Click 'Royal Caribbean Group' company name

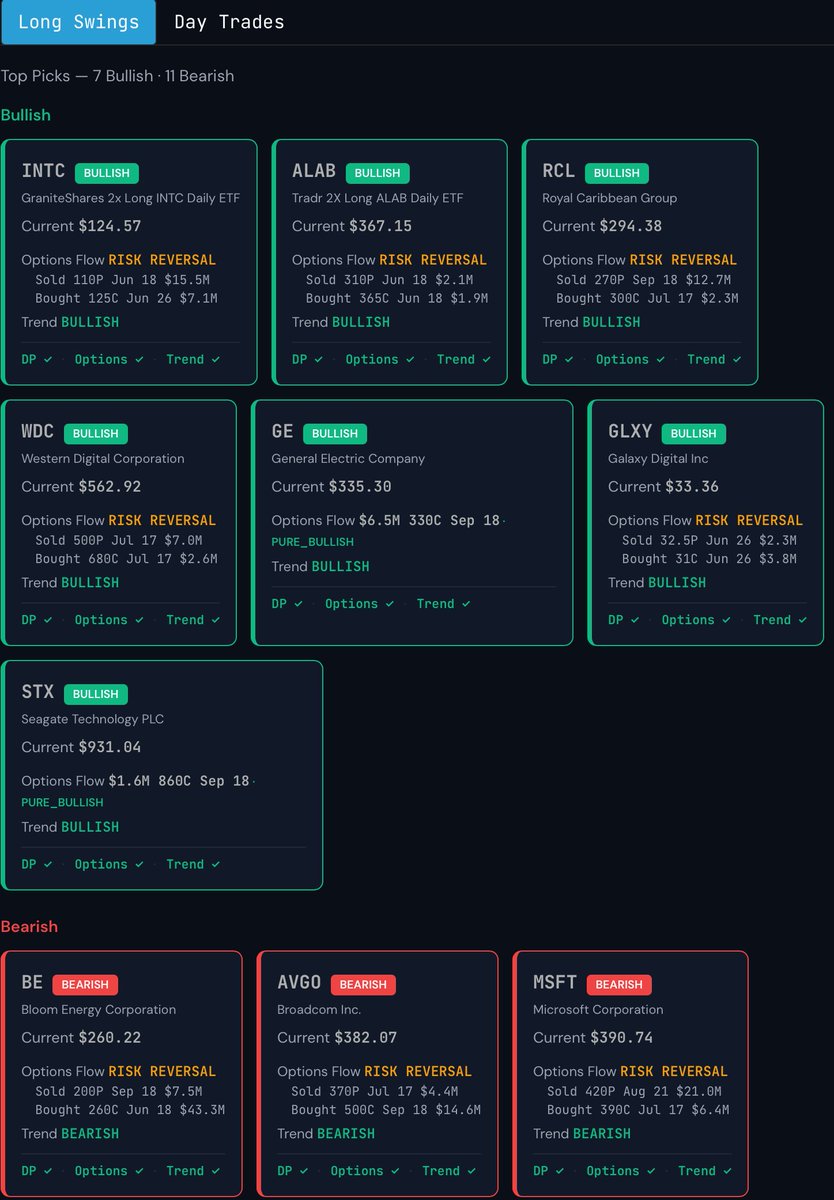[x=610, y=198]
